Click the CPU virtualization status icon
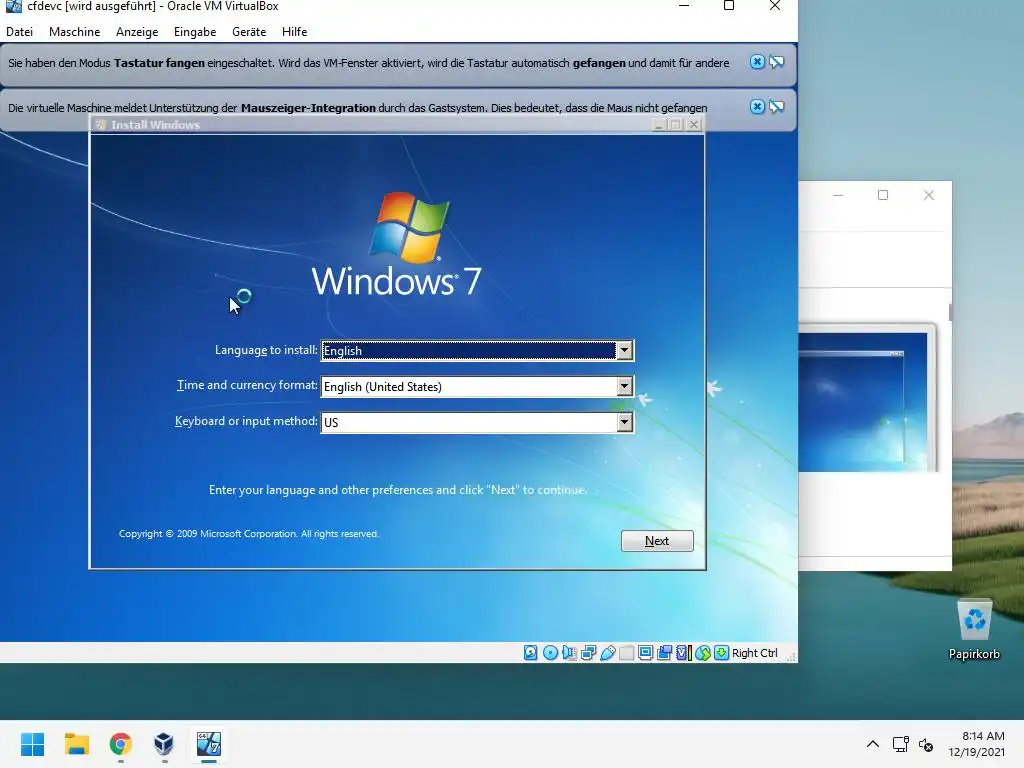Viewport: 1024px width, 768px height. [683, 652]
